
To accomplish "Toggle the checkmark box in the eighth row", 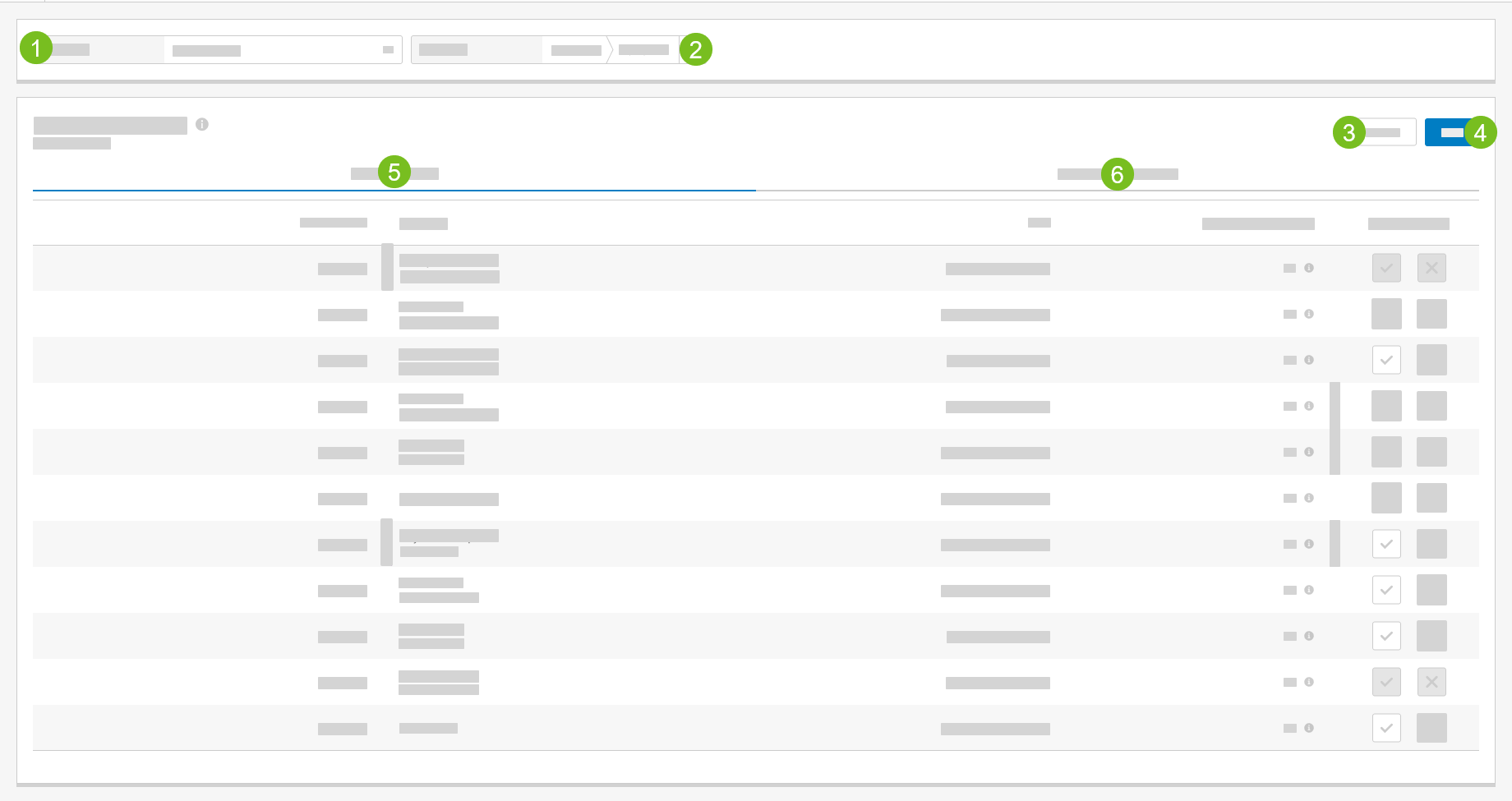I will (x=1386, y=590).
